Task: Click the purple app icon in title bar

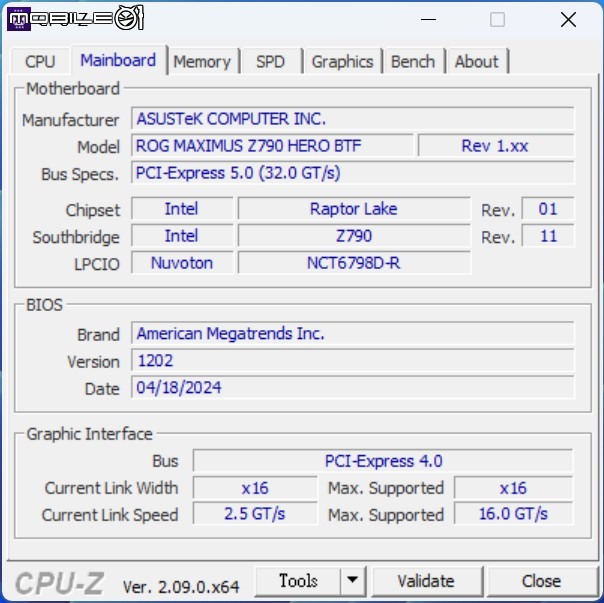Action: tap(18, 19)
